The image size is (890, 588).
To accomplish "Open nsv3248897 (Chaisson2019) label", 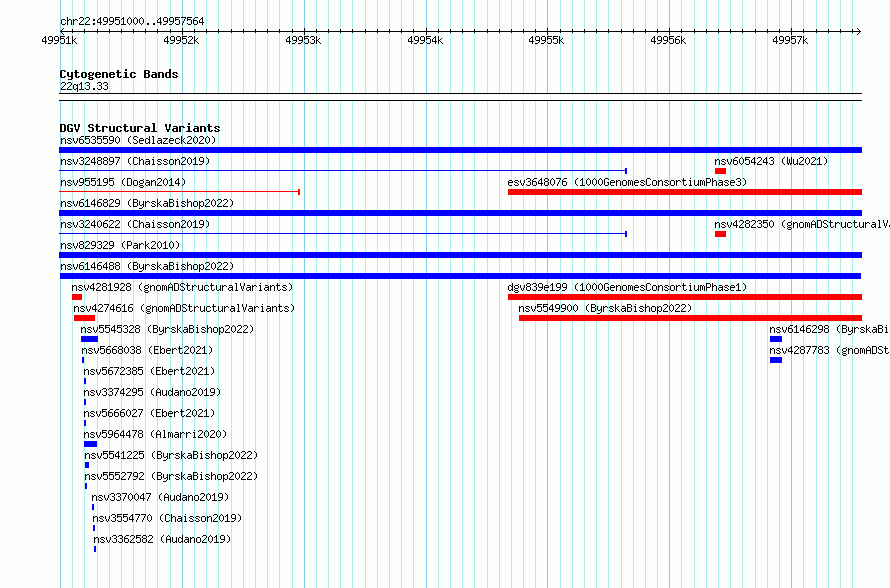I will coord(135,161).
